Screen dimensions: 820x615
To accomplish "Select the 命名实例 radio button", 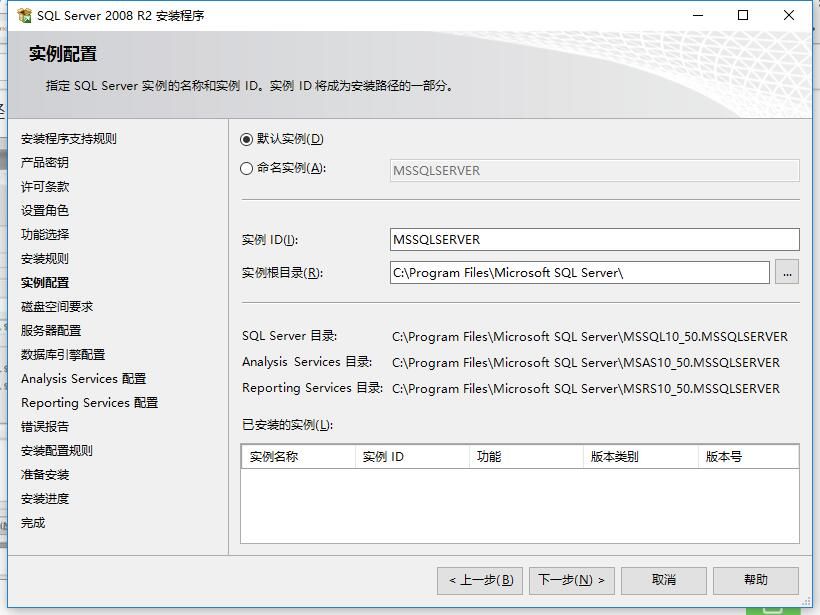I will coord(246,168).
